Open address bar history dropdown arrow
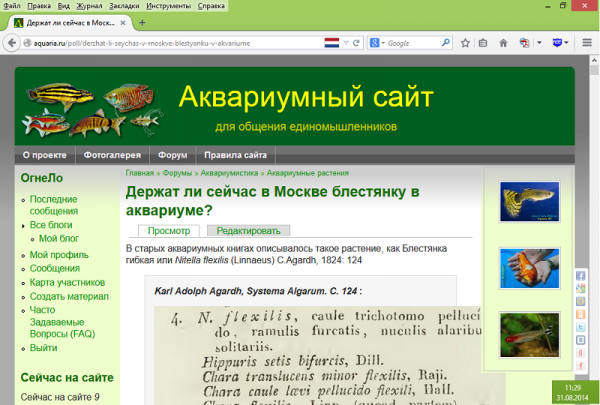The image size is (600, 405). [x=346, y=43]
